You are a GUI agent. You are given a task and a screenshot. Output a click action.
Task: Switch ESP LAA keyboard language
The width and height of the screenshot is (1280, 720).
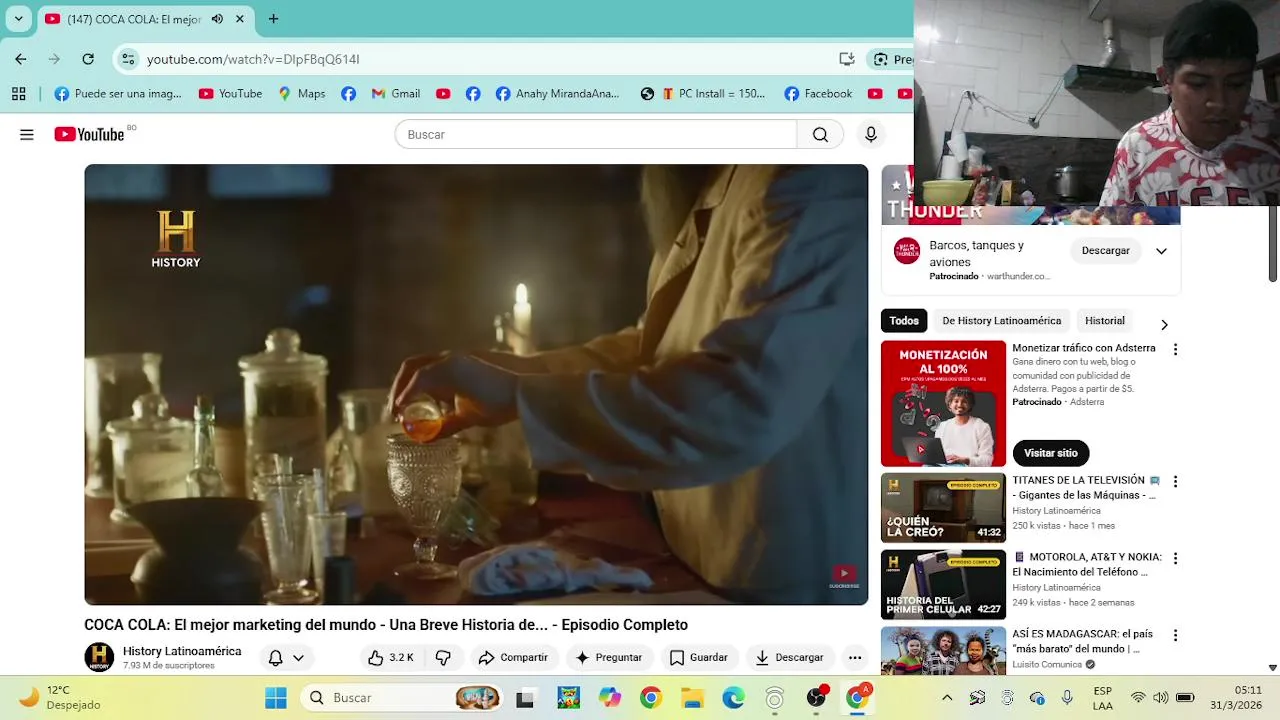(x=1102, y=697)
